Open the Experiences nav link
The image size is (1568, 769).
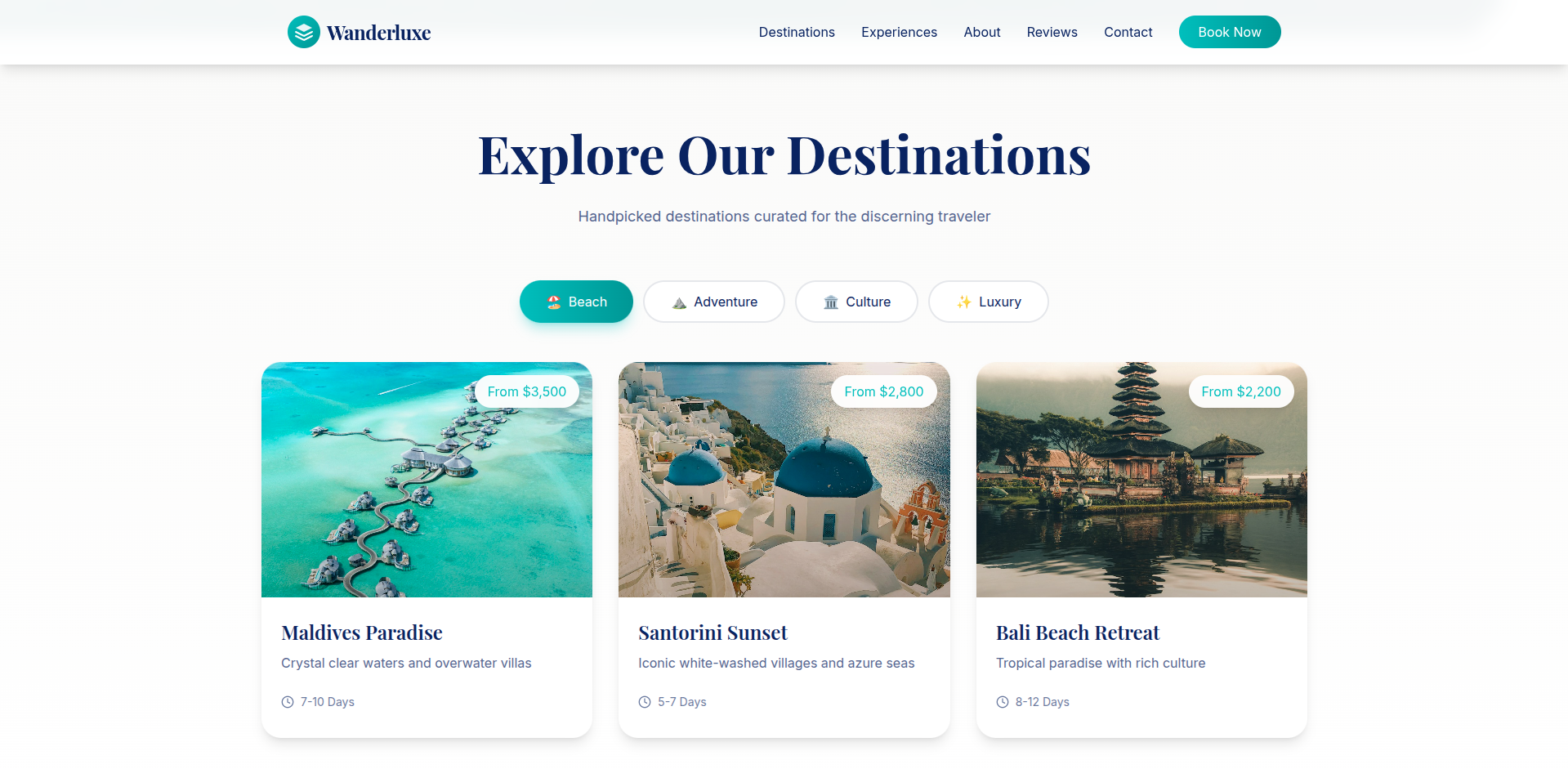[x=899, y=32]
